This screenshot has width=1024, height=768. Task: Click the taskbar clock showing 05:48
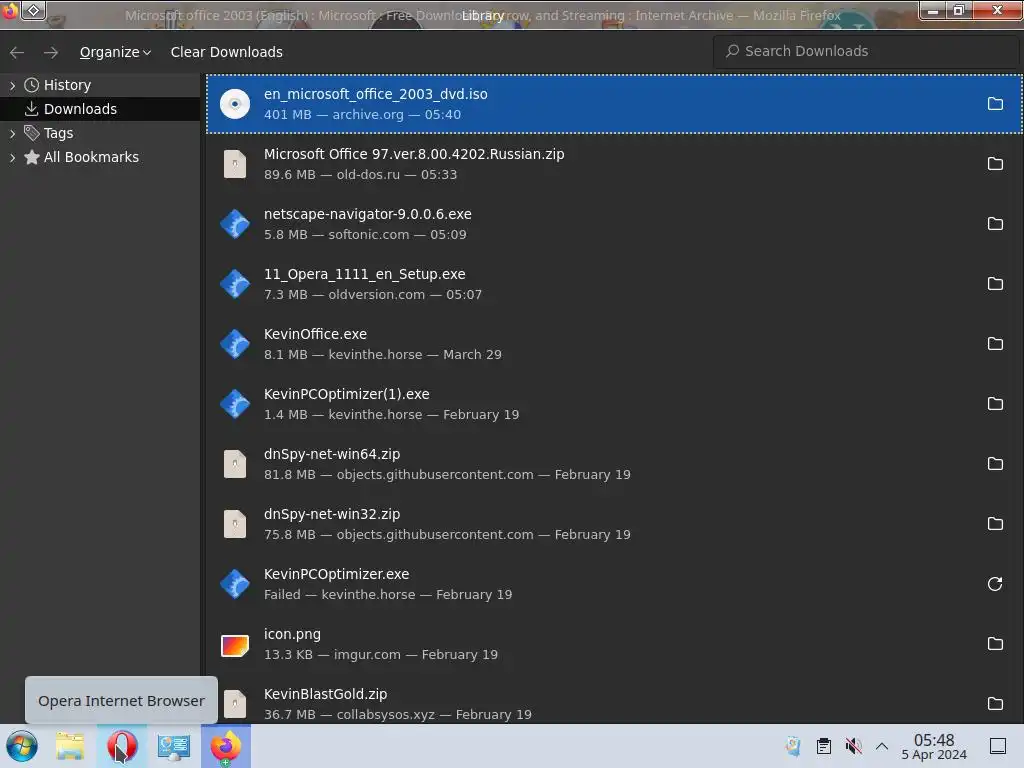934,746
